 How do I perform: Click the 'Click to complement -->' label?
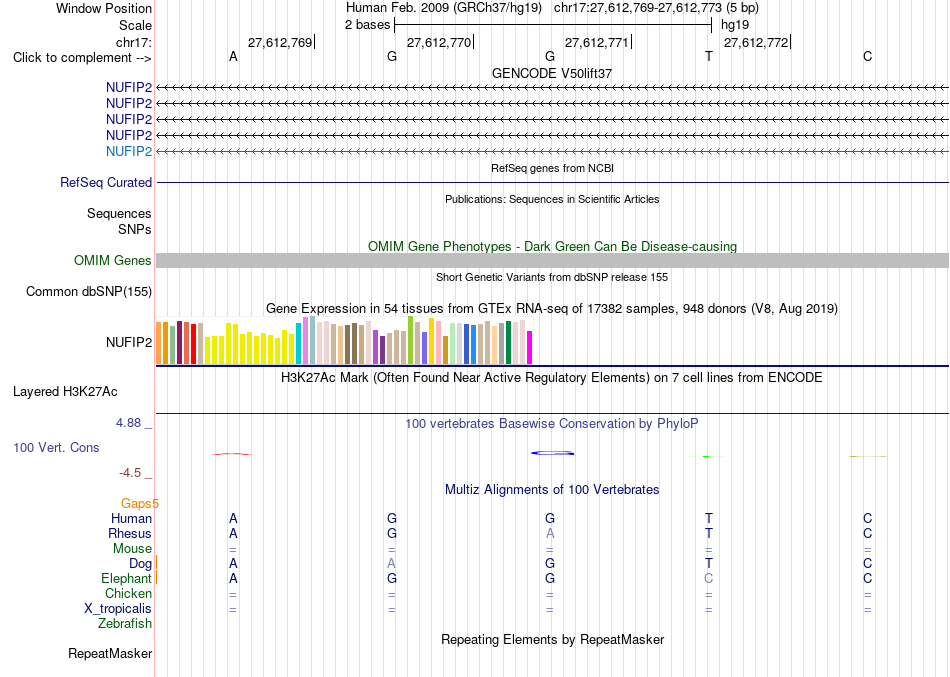[x=82, y=58]
